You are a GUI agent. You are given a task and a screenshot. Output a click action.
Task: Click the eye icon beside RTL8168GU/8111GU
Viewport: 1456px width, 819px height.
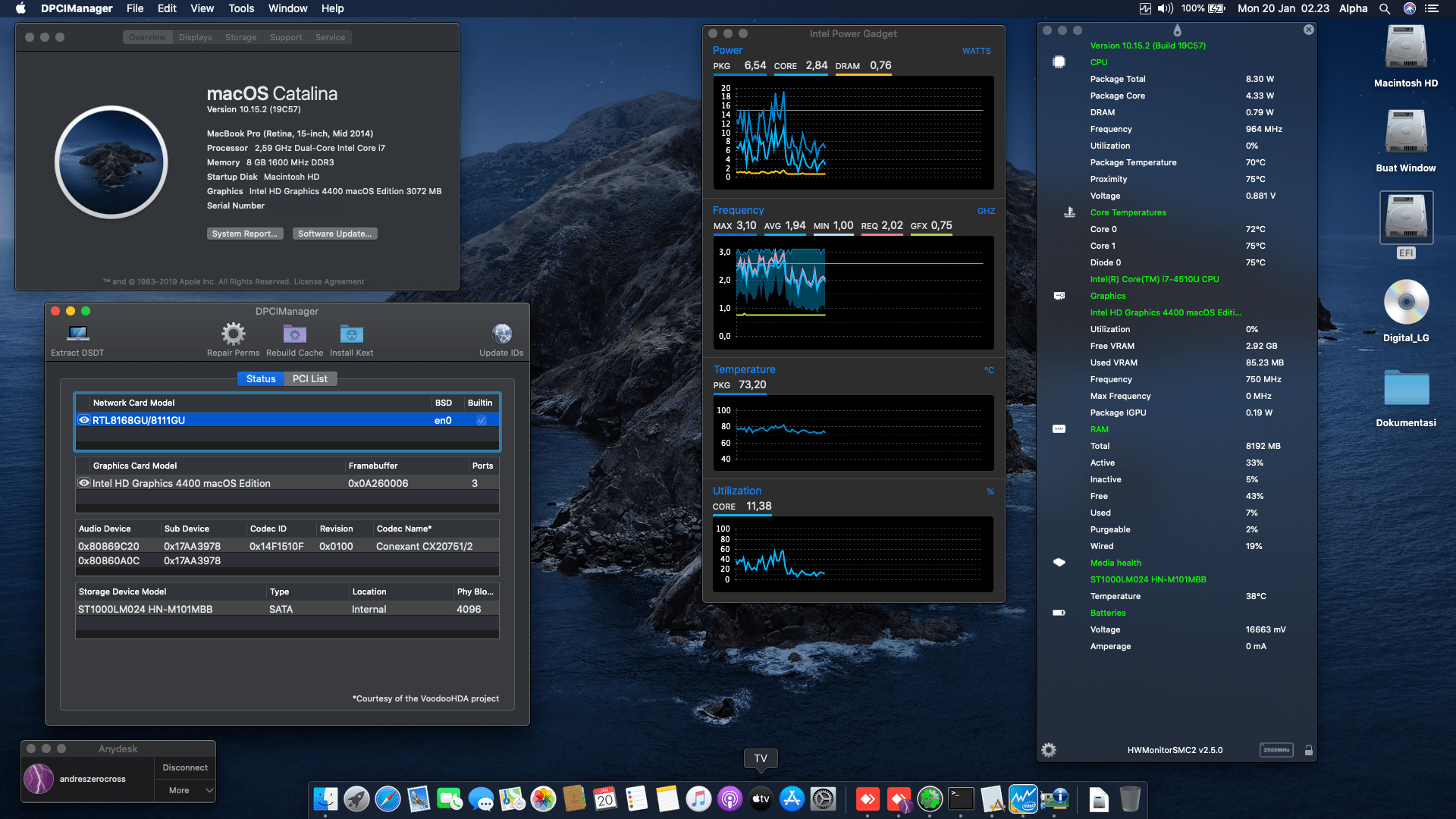click(x=84, y=420)
